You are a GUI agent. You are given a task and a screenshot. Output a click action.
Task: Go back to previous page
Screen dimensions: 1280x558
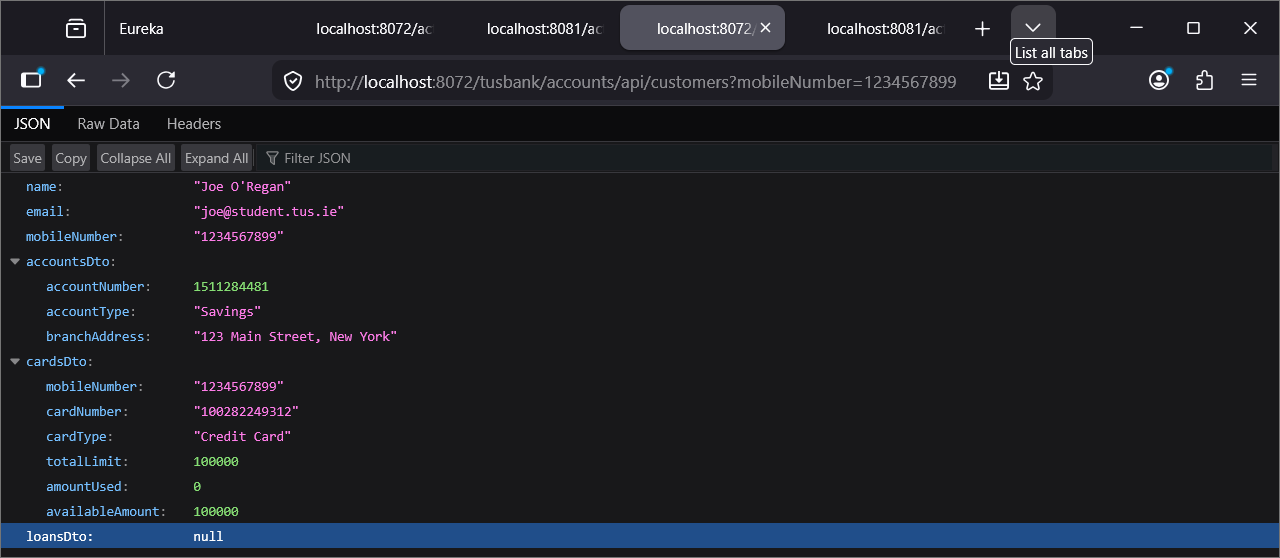point(76,80)
